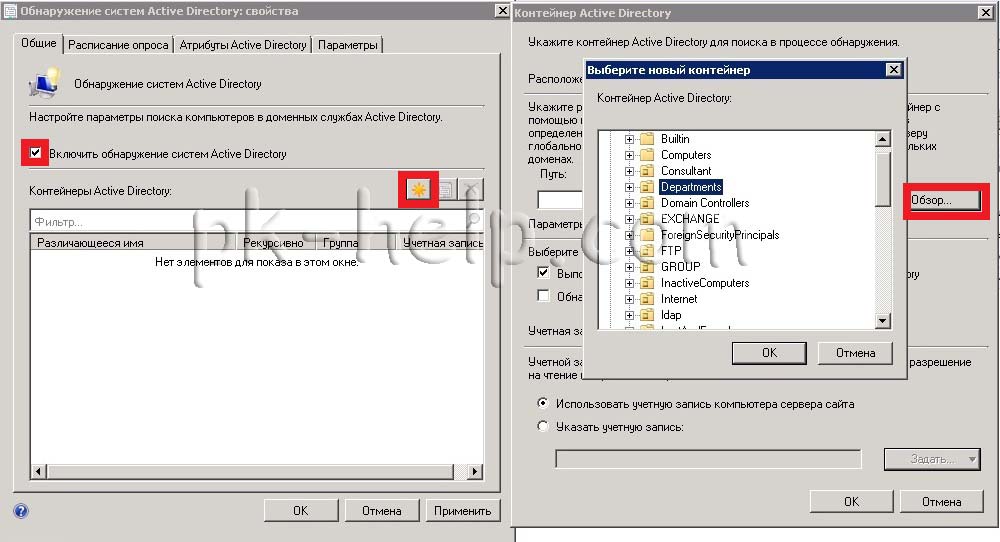
Task: Expand the InactiveComputers tree node
Action: [629, 282]
